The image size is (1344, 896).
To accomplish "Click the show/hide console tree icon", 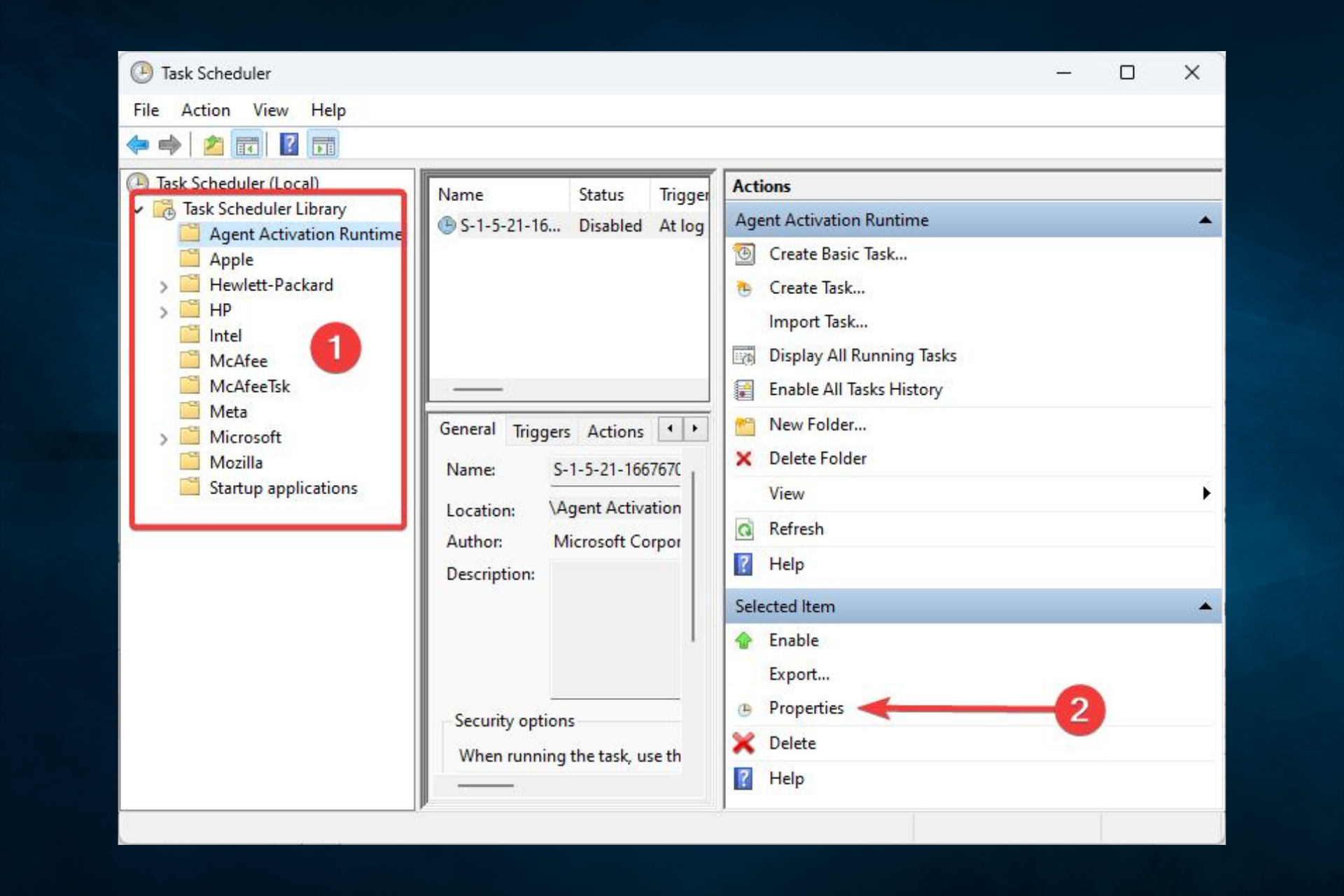I will pyautogui.click(x=247, y=145).
